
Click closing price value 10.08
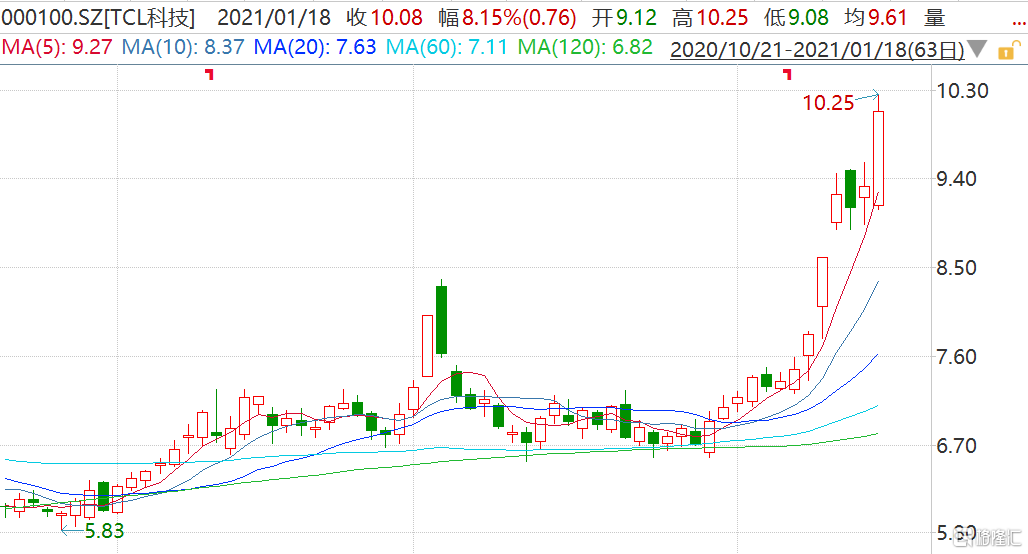(x=395, y=18)
